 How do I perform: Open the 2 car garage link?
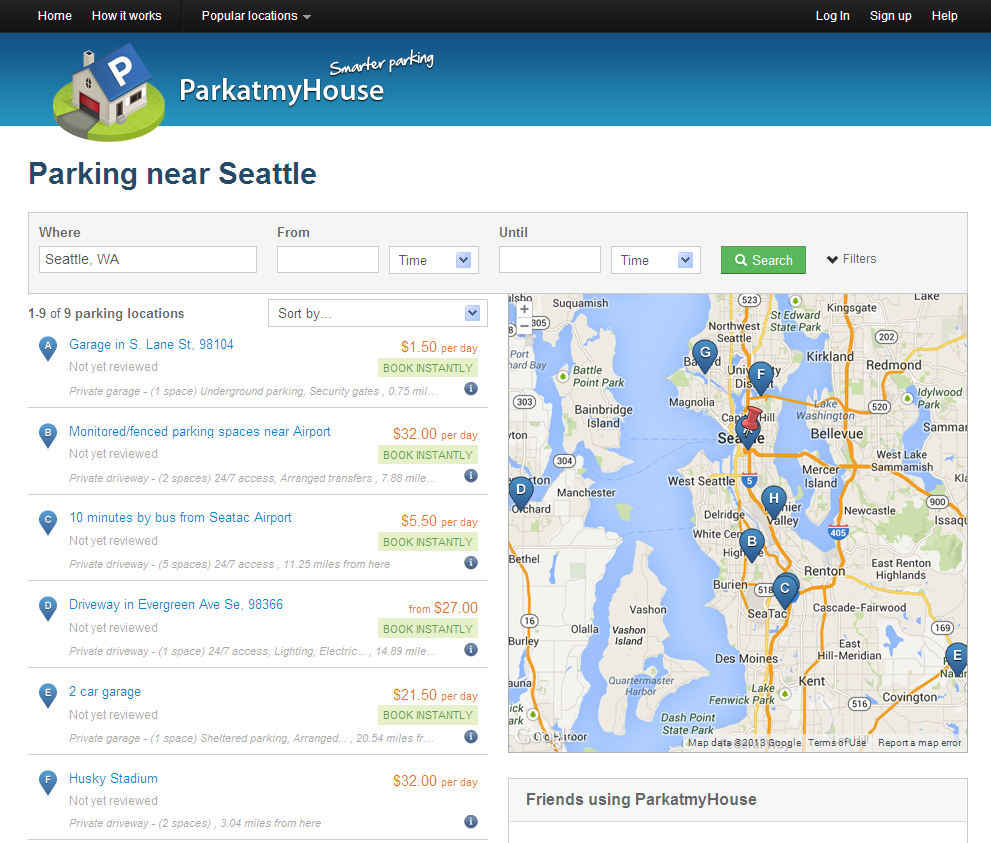click(x=105, y=691)
